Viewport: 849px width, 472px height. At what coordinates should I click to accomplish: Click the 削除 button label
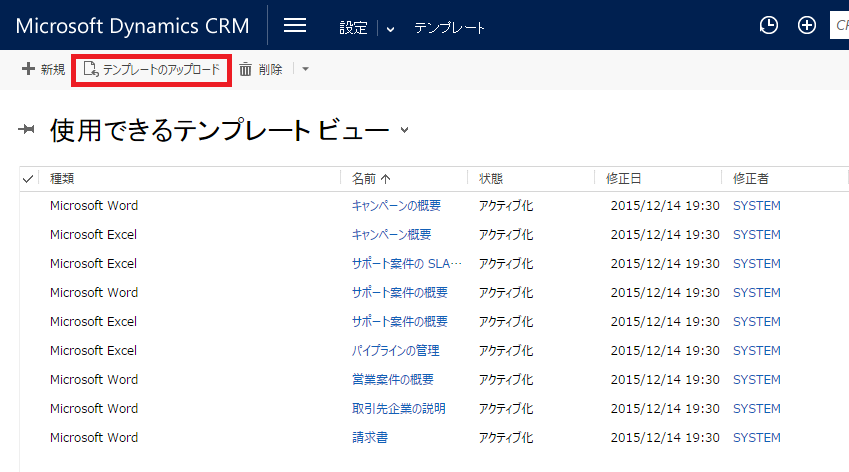tap(271, 69)
